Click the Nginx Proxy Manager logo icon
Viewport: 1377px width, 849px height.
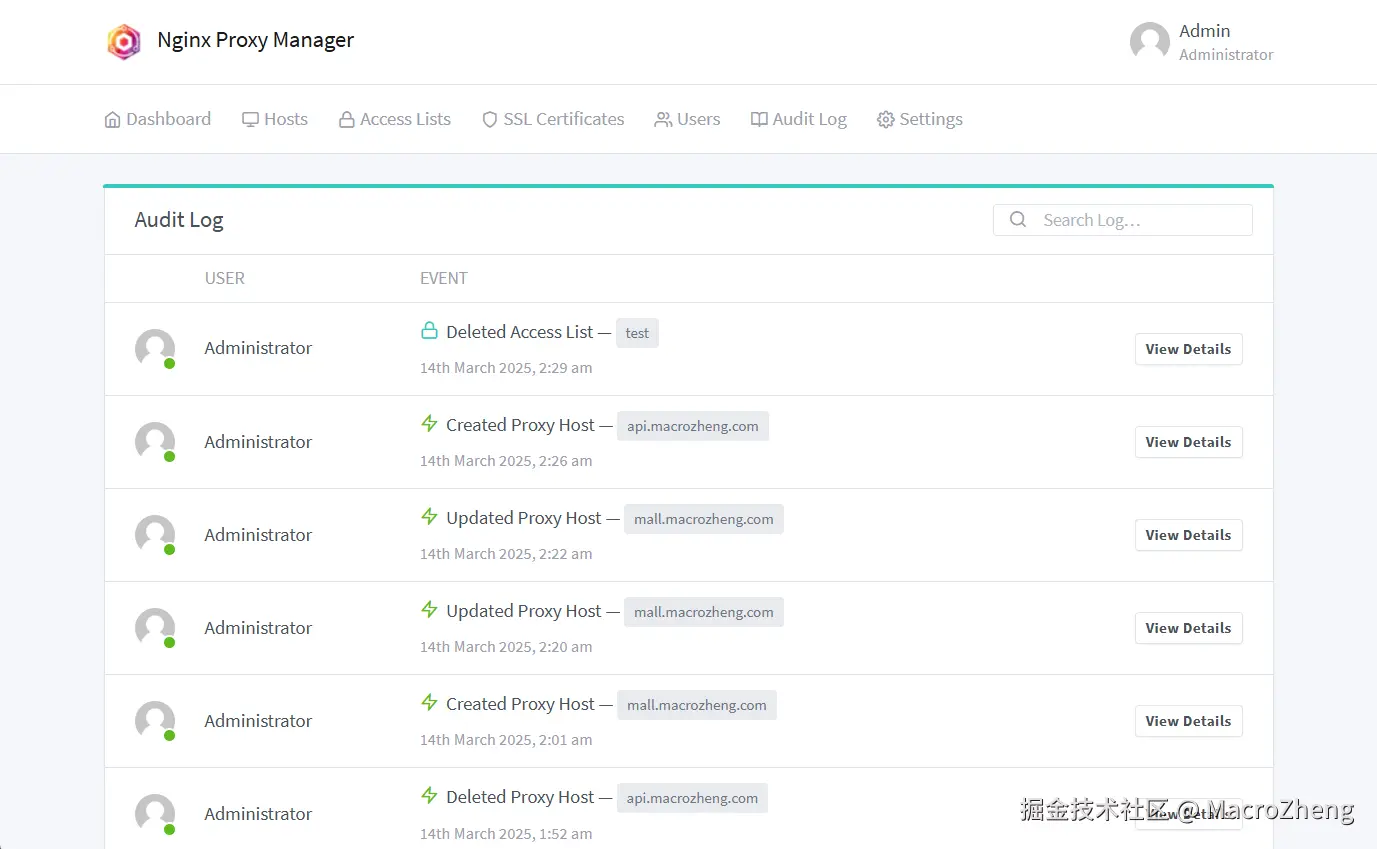[x=123, y=41]
